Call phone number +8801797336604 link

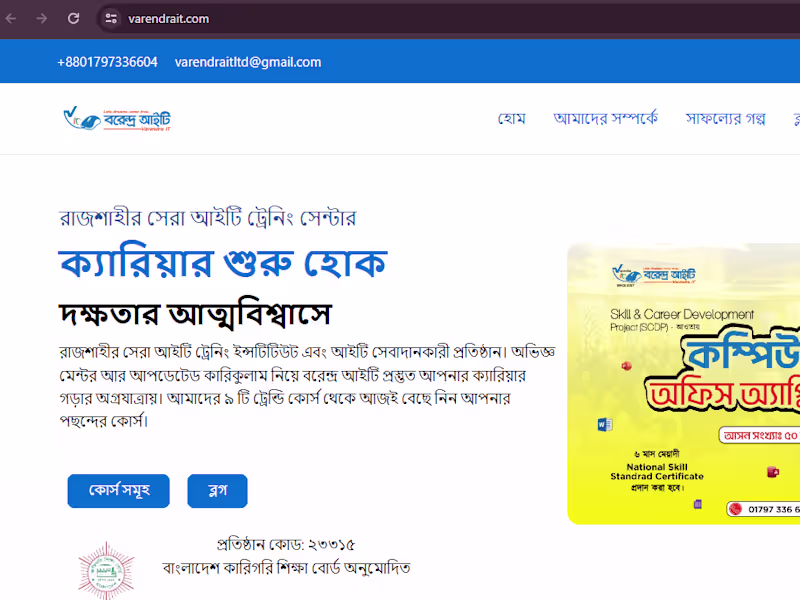coord(107,62)
